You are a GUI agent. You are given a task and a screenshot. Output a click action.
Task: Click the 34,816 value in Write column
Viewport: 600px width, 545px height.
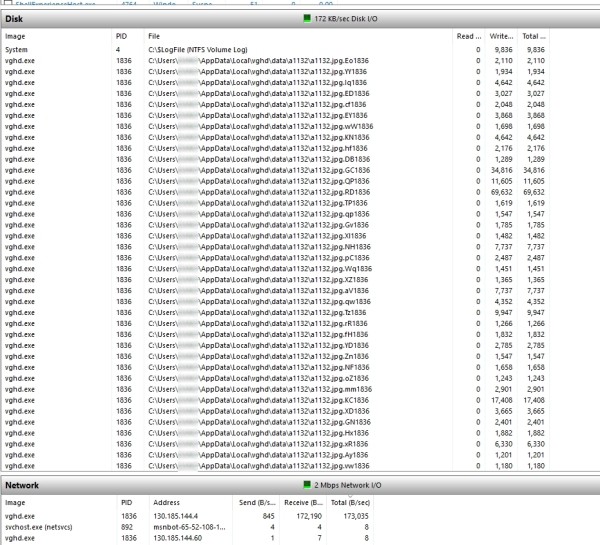(502, 170)
